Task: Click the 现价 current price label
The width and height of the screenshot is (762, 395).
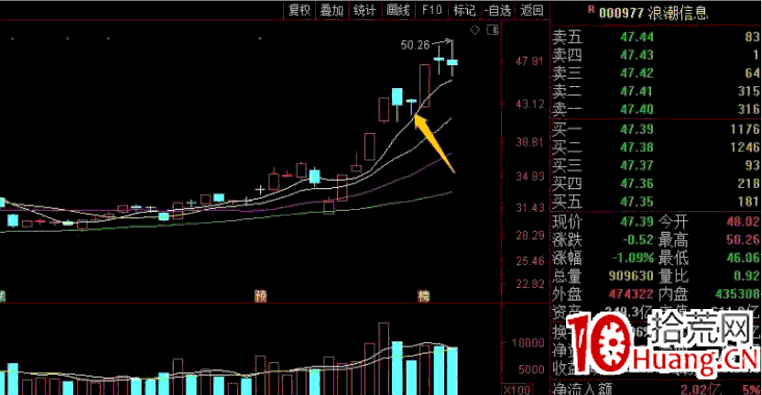Action: point(567,222)
